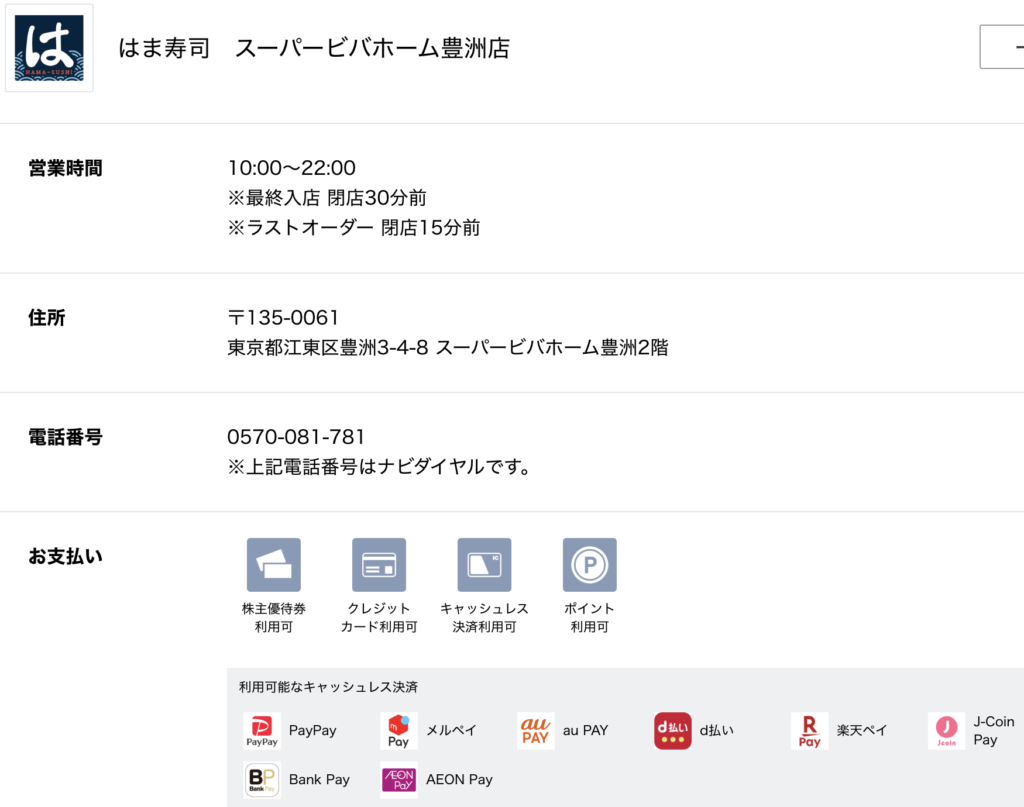Viewport: 1024px width, 807px height.
Task: Click the au PAY text label
Action: 586,731
